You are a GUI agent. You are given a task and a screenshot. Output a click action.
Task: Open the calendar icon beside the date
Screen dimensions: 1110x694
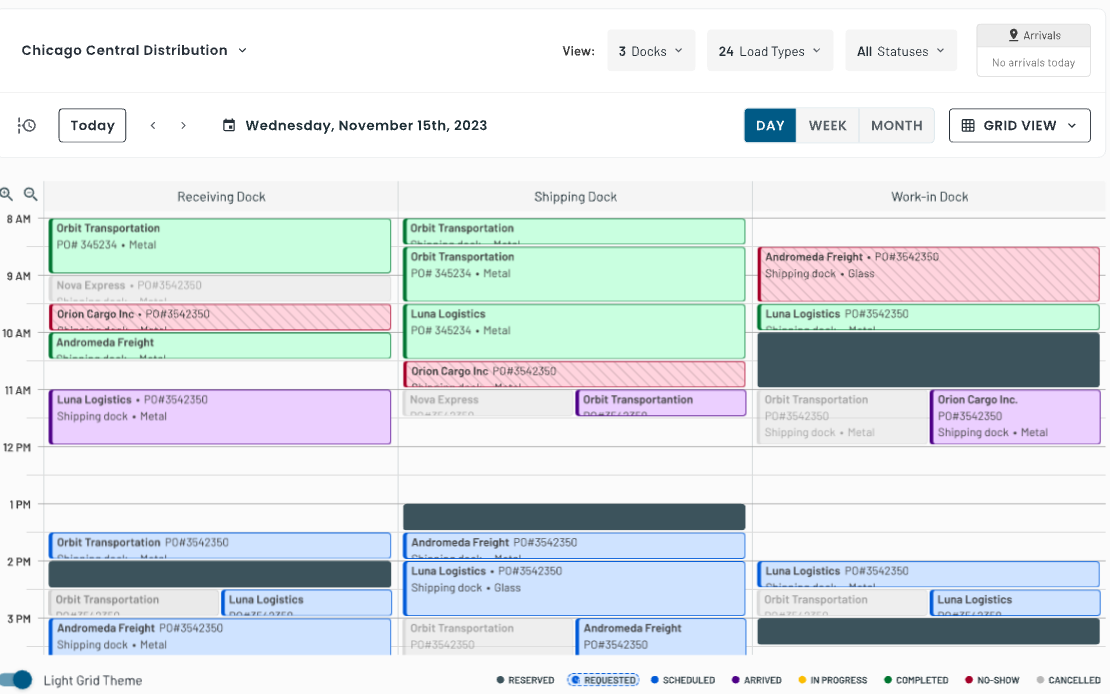229,125
